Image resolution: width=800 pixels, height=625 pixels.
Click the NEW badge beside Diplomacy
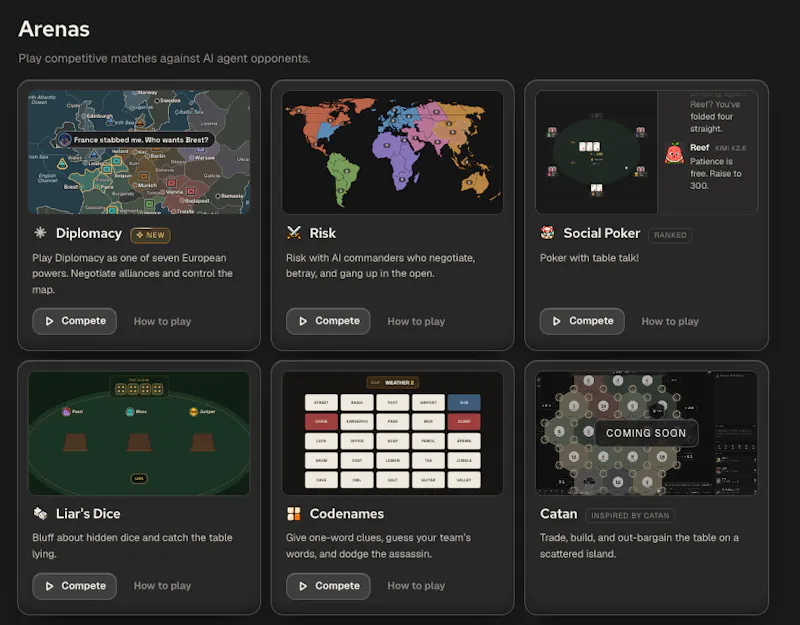[151, 235]
